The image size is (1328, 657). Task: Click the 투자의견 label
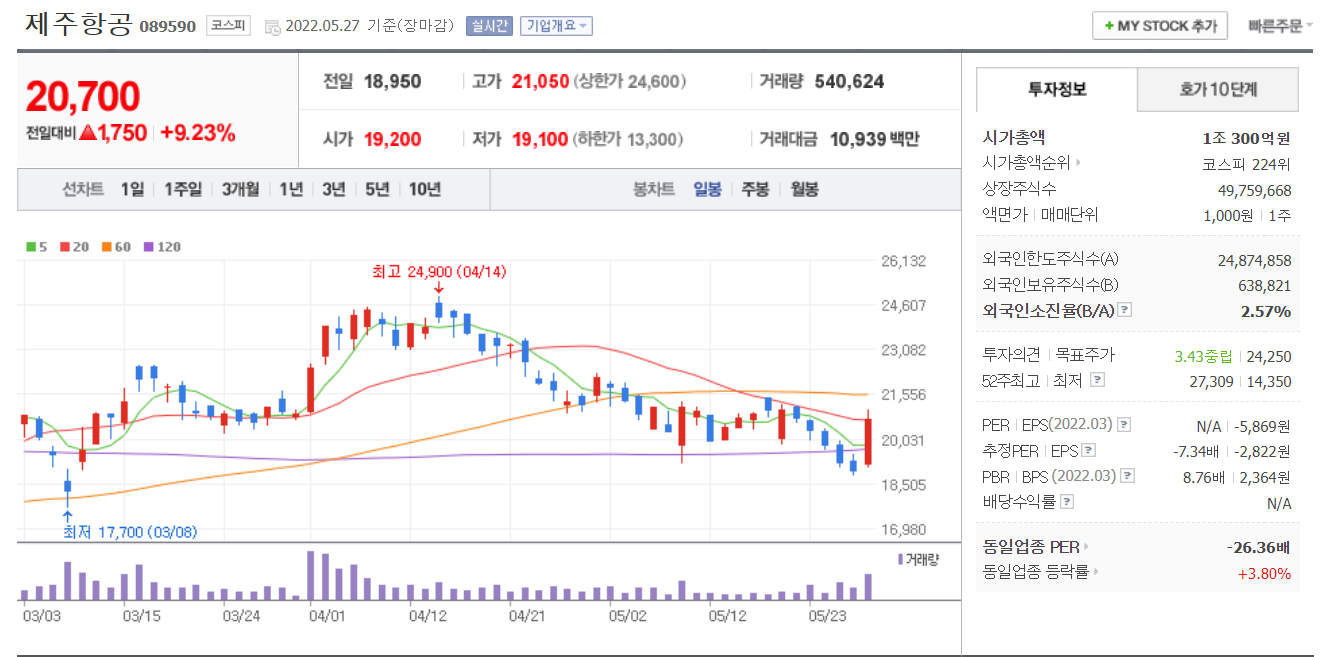(x=1012, y=355)
